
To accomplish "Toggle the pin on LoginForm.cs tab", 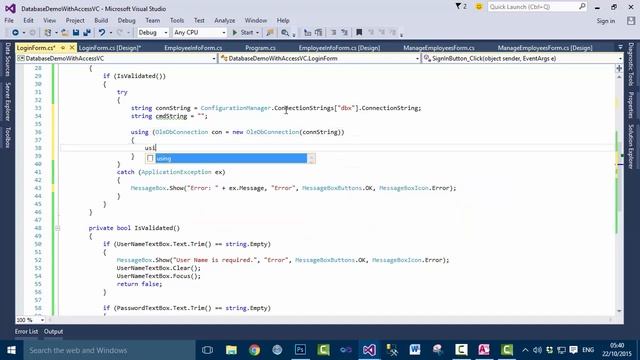I will [63, 48].
